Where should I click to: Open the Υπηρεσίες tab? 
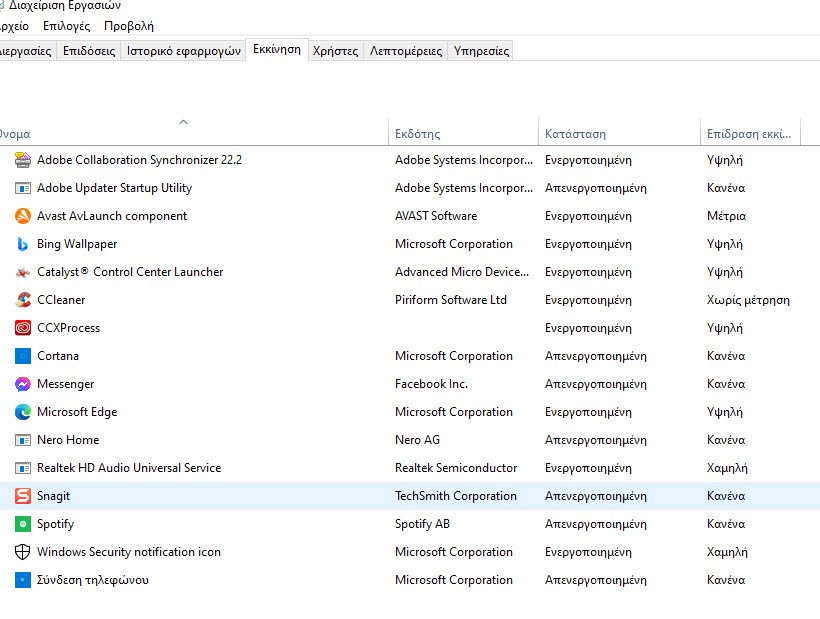pos(481,51)
